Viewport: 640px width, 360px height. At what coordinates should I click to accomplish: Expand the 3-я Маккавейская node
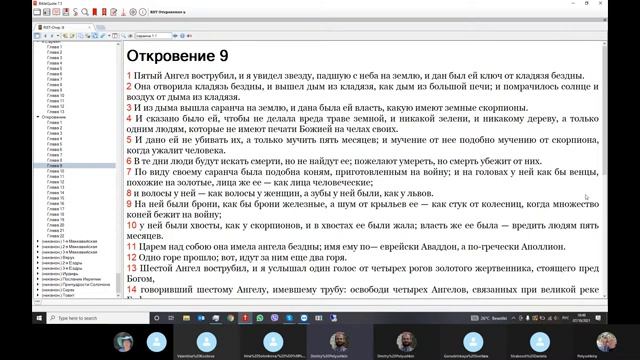pos(38,252)
